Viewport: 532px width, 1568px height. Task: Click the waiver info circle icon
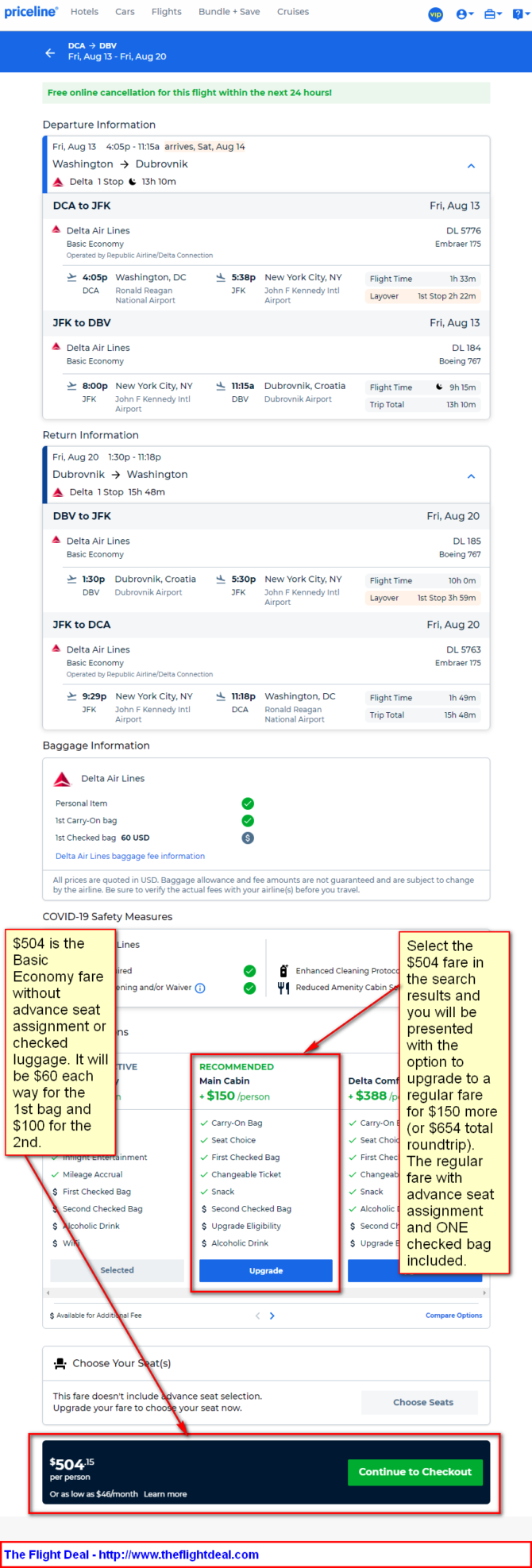[x=200, y=988]
